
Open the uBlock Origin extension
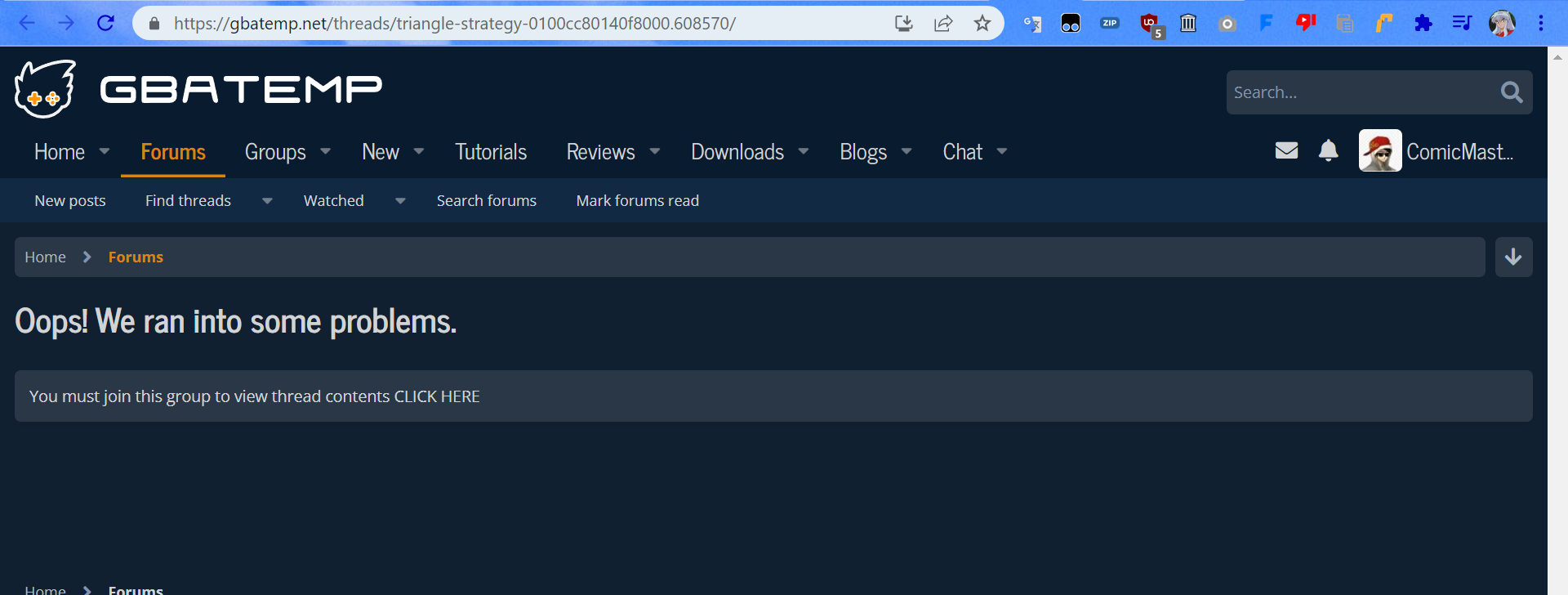1151,25
